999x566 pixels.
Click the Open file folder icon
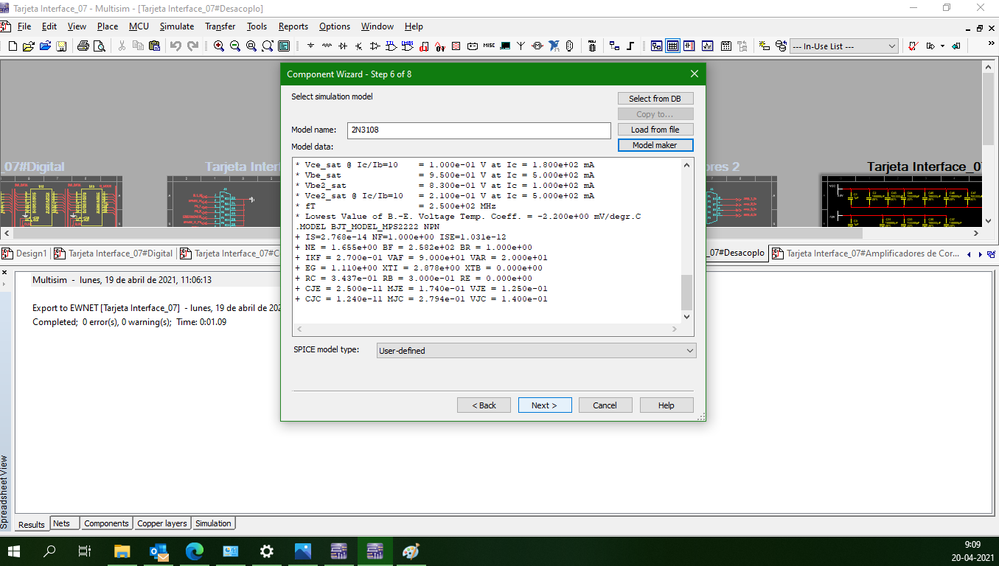28,46
